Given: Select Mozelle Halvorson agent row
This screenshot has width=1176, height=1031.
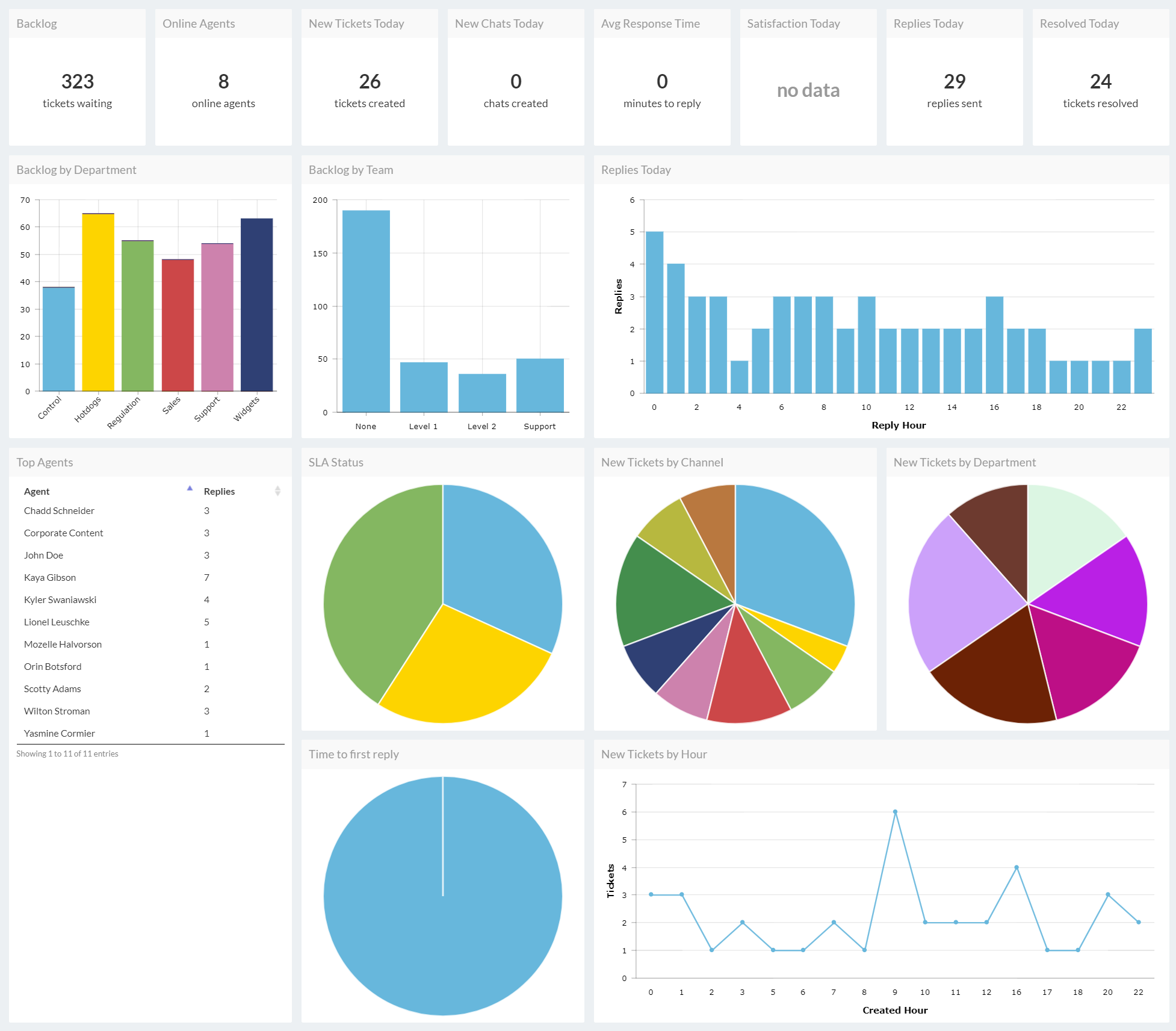Looking at the screenshot, I should [150, 644].
